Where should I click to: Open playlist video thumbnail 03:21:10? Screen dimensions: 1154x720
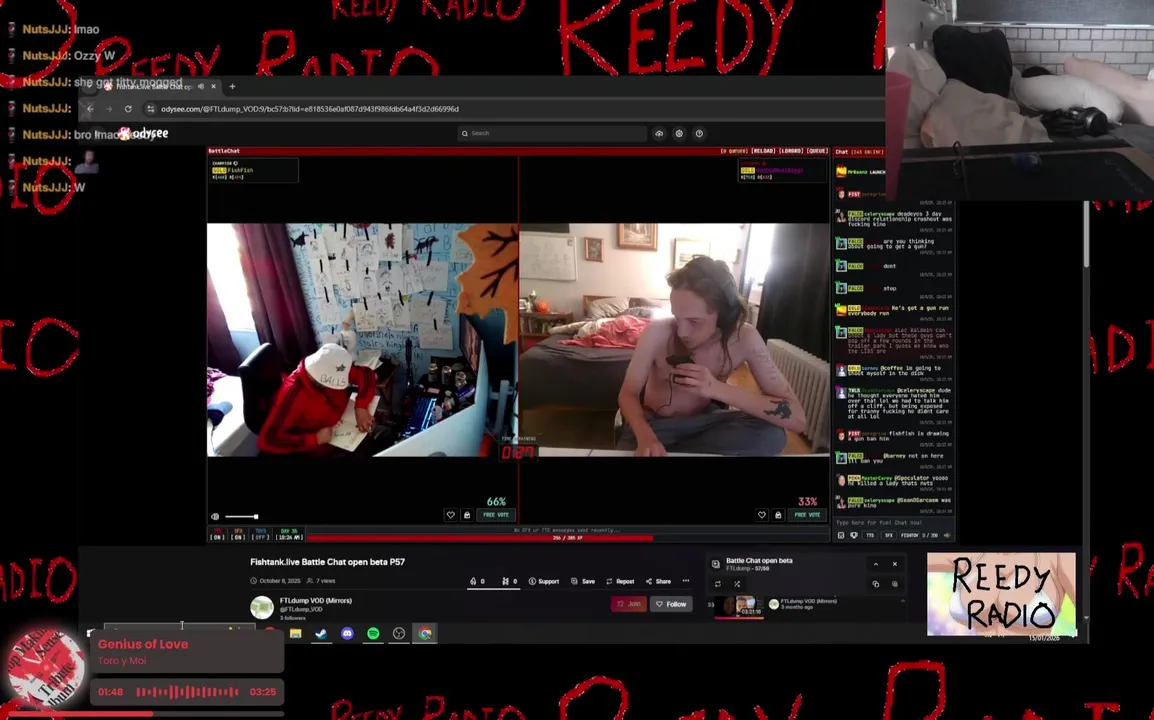click(x=740, y=607)
